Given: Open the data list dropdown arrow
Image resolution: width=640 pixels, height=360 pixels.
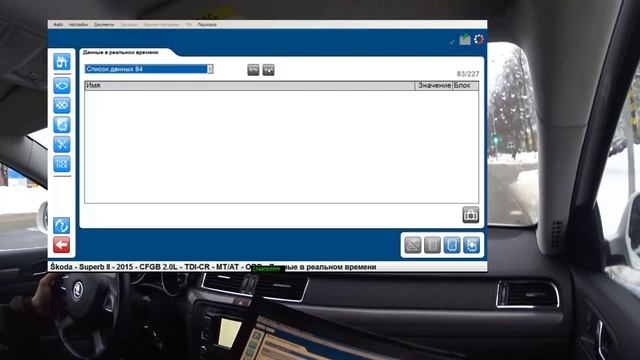Looking at the screenshot, I should click(x=210, y=69).
